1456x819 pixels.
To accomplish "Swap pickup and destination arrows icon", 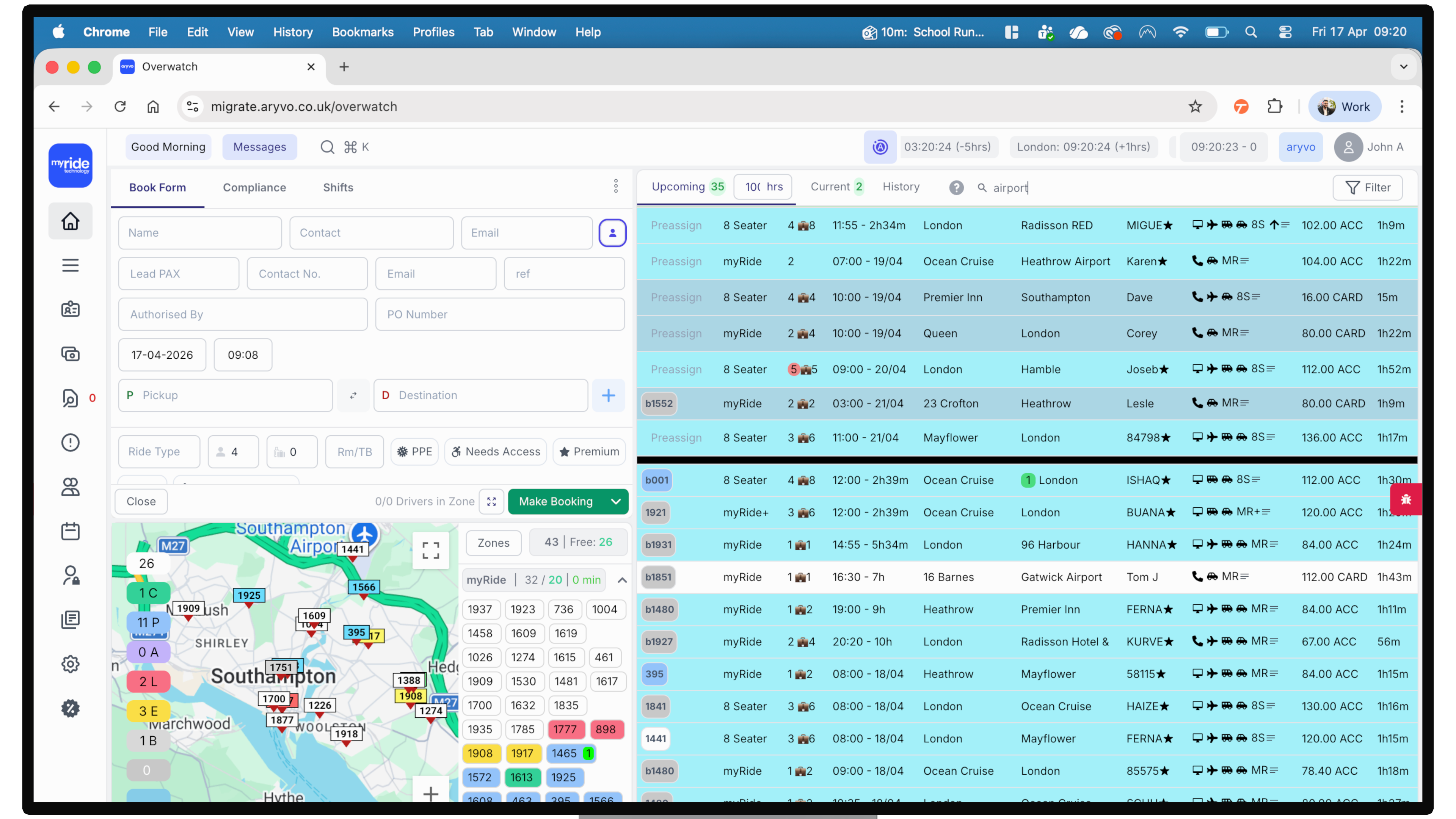I will [x=353, y=395].
